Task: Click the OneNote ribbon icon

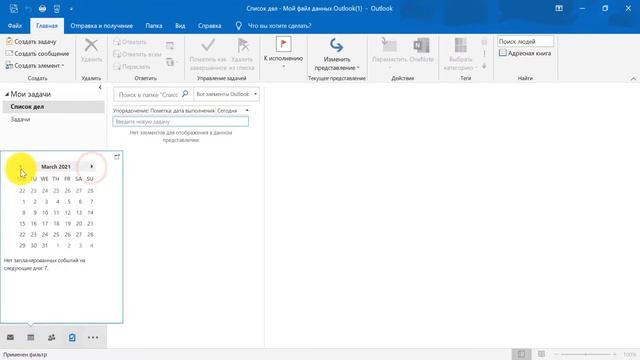Action: (421, 50)
